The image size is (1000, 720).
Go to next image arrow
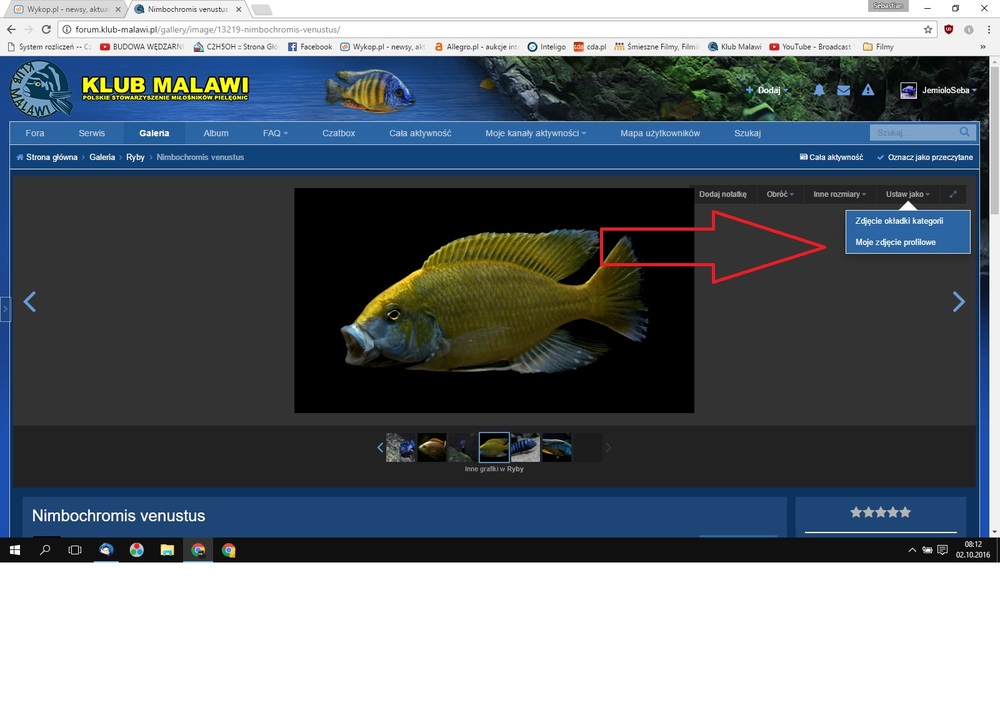(959, 302)
